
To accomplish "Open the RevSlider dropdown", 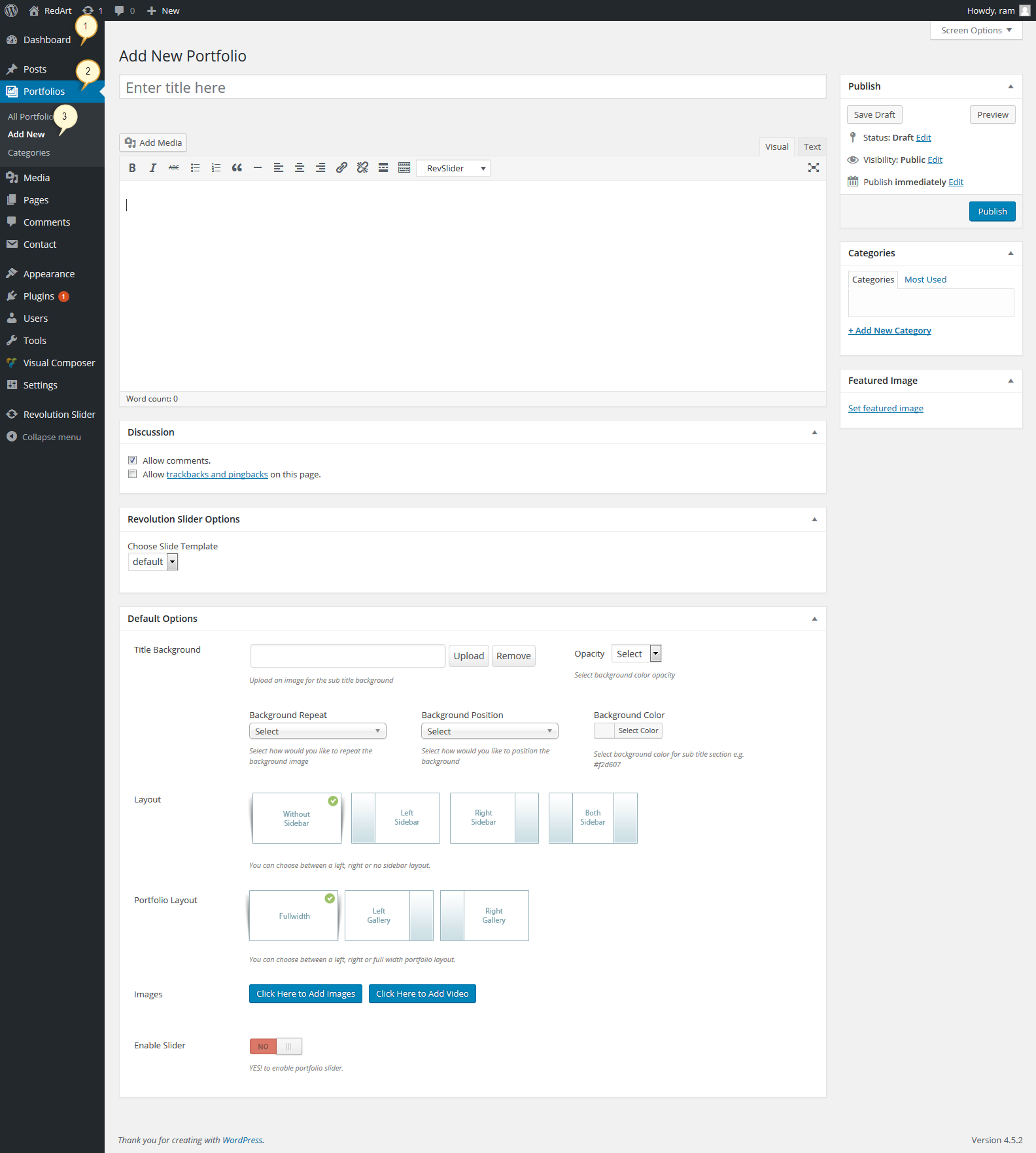I will pyautogui.click(x=453, y=168).
